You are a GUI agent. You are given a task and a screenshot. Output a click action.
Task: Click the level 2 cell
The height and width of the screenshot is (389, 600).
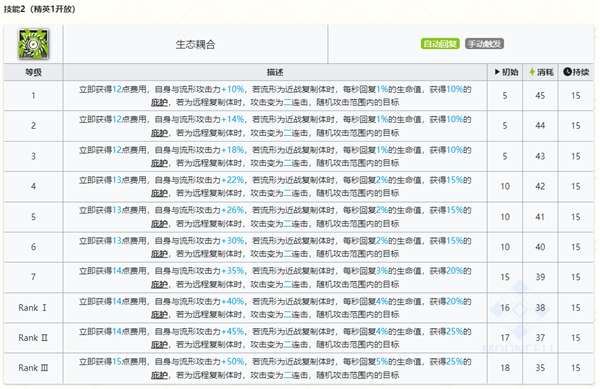[x=33, y=126]
